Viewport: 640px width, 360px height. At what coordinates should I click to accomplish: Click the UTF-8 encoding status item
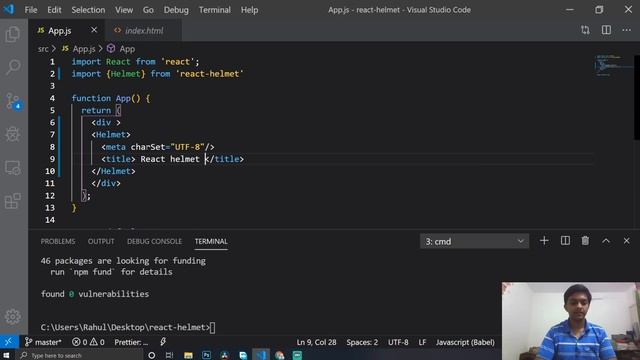tap(398, 342)
